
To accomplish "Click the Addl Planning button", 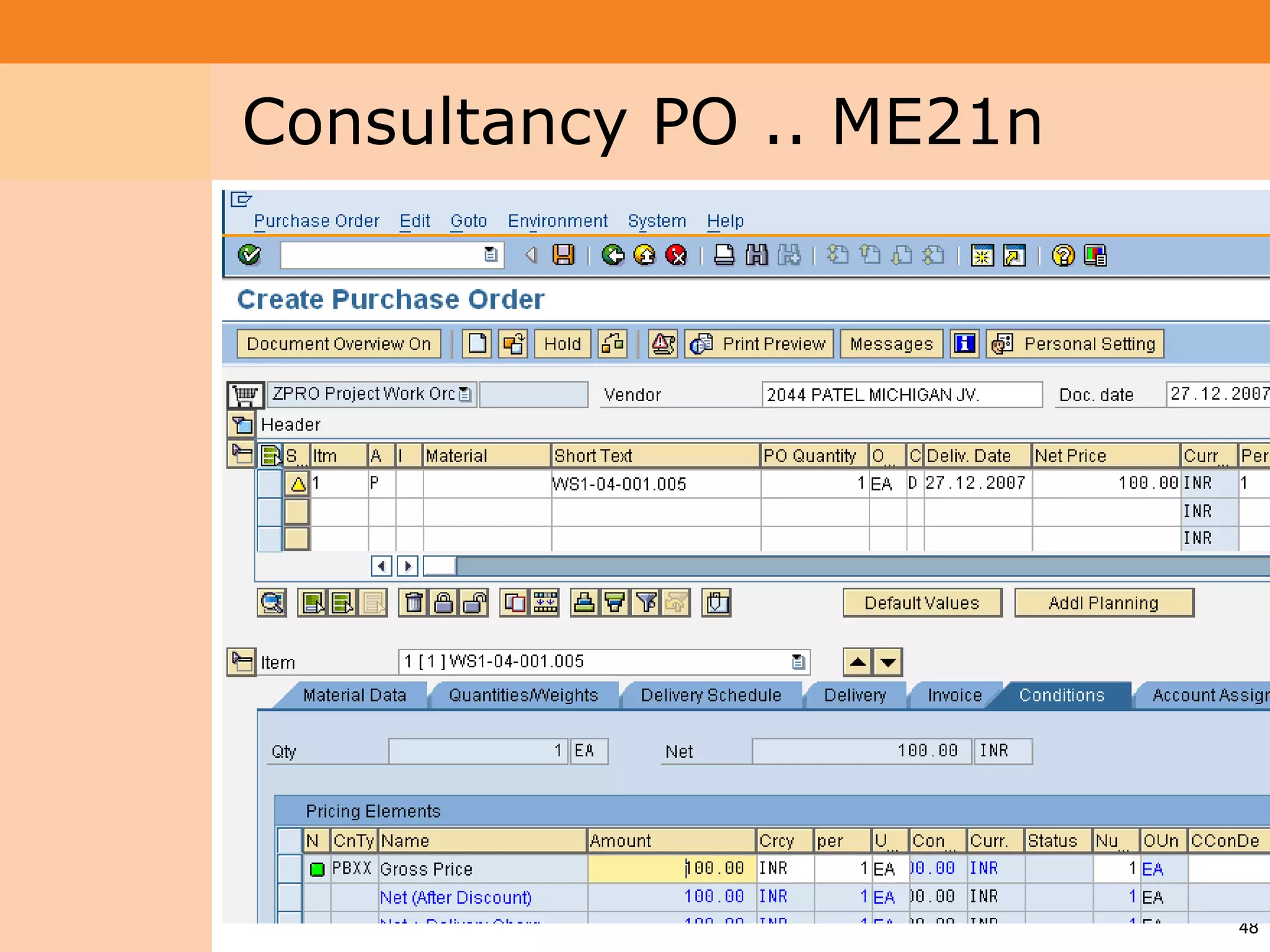I will 1103,602.
